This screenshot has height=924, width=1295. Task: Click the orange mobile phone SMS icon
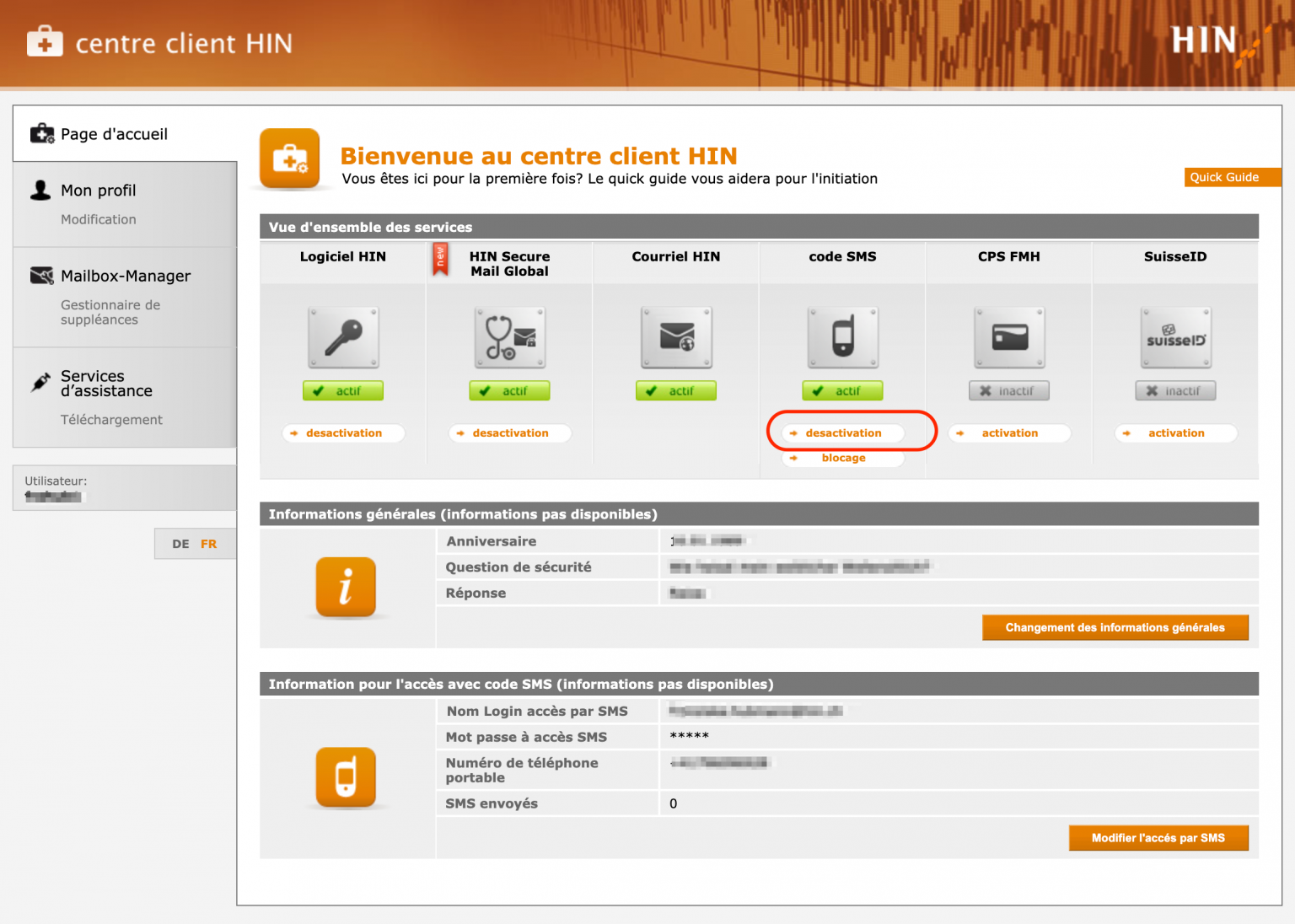tap(346, 777)
